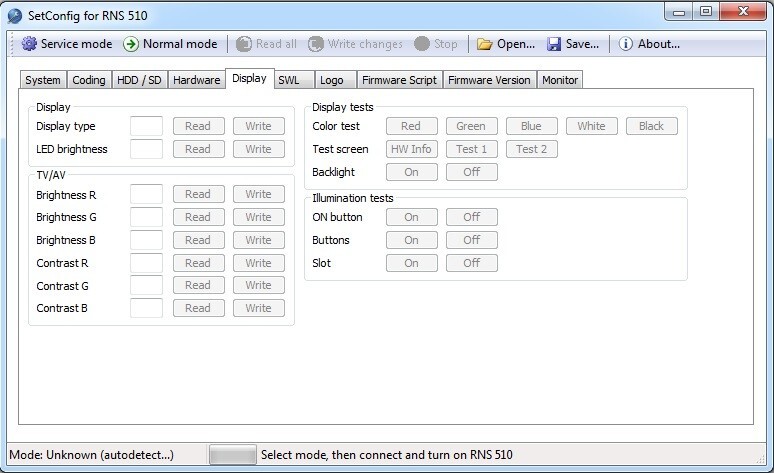Show the Test 1 screen

click(x=472, y=149)
